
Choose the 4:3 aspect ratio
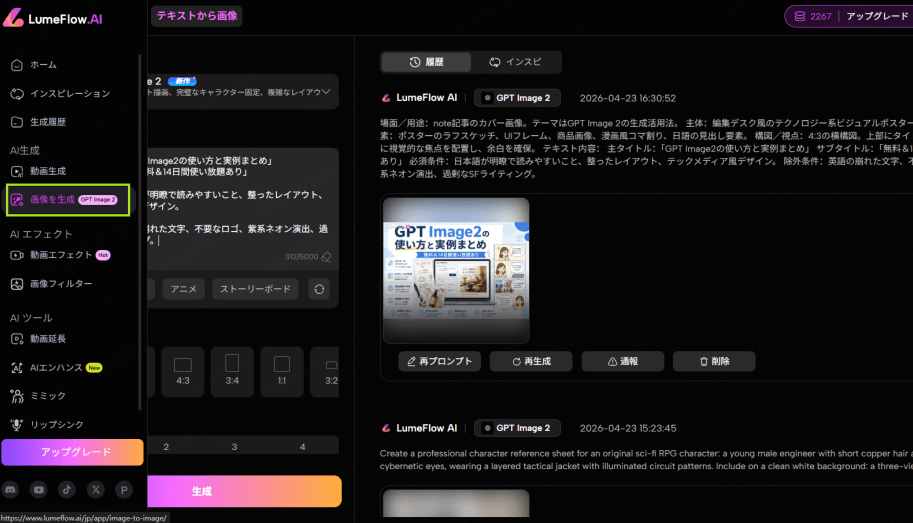click(183, 372)
